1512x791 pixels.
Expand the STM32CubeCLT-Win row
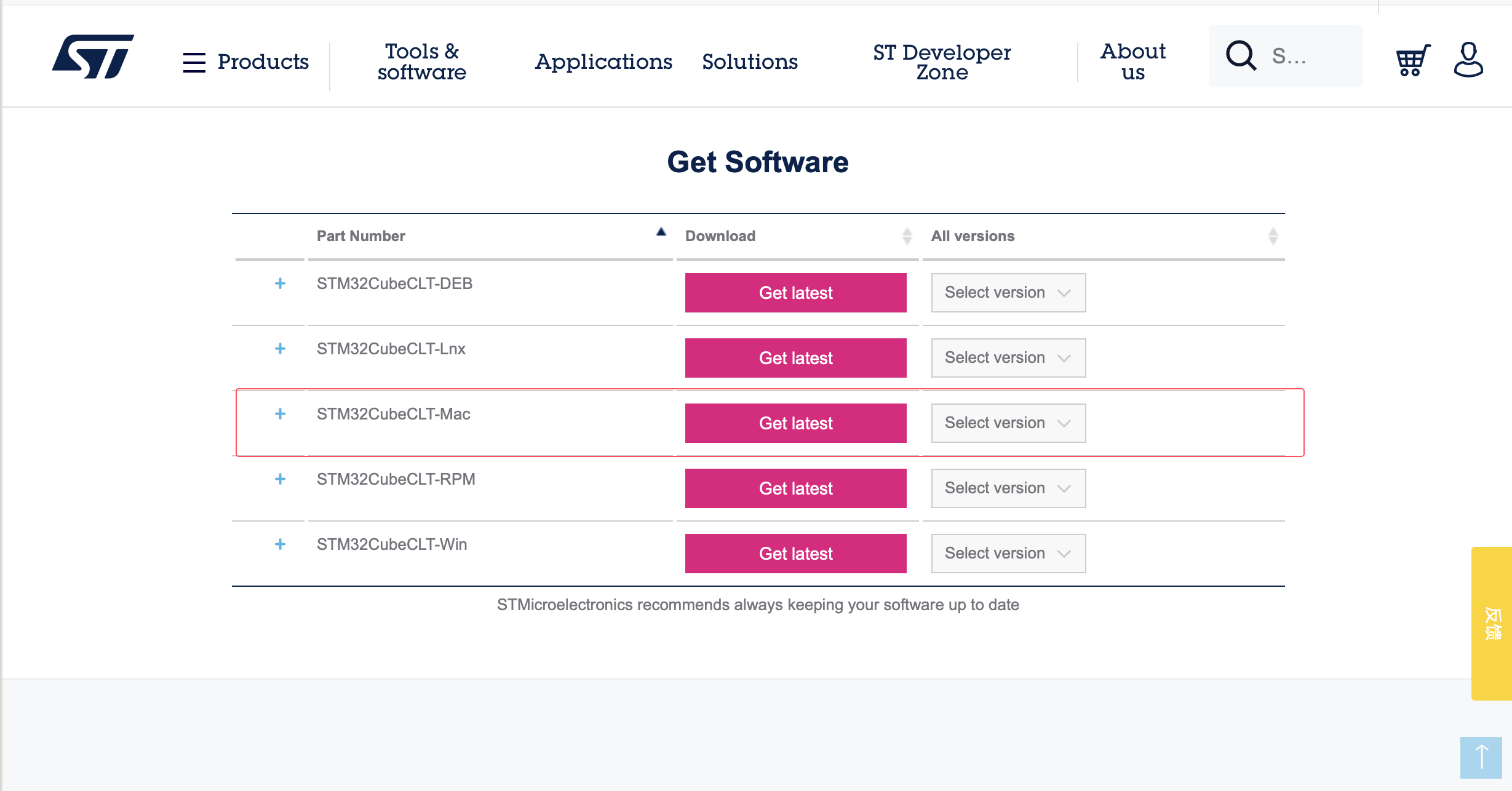[x=280, y=544]
